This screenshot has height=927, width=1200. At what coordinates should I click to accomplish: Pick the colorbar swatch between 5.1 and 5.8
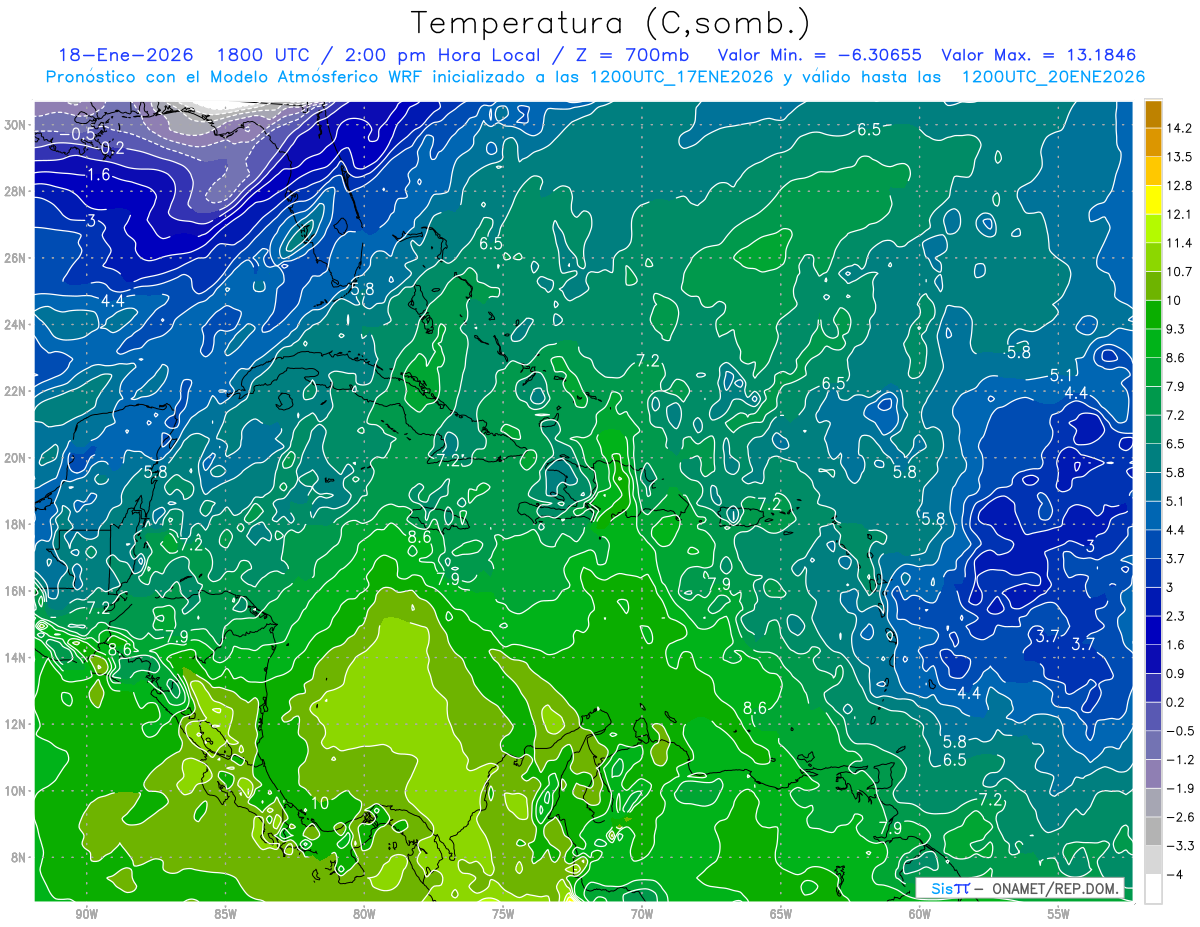point(1153,486)
